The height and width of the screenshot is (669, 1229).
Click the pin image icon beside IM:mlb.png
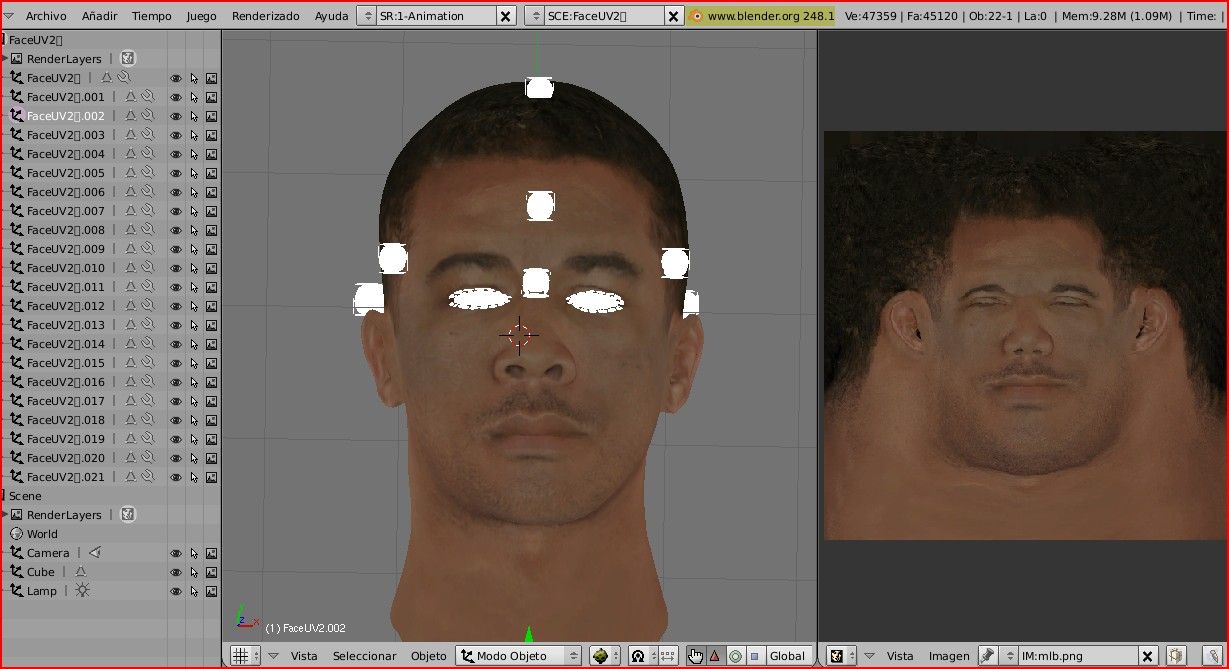click(988, 656)
